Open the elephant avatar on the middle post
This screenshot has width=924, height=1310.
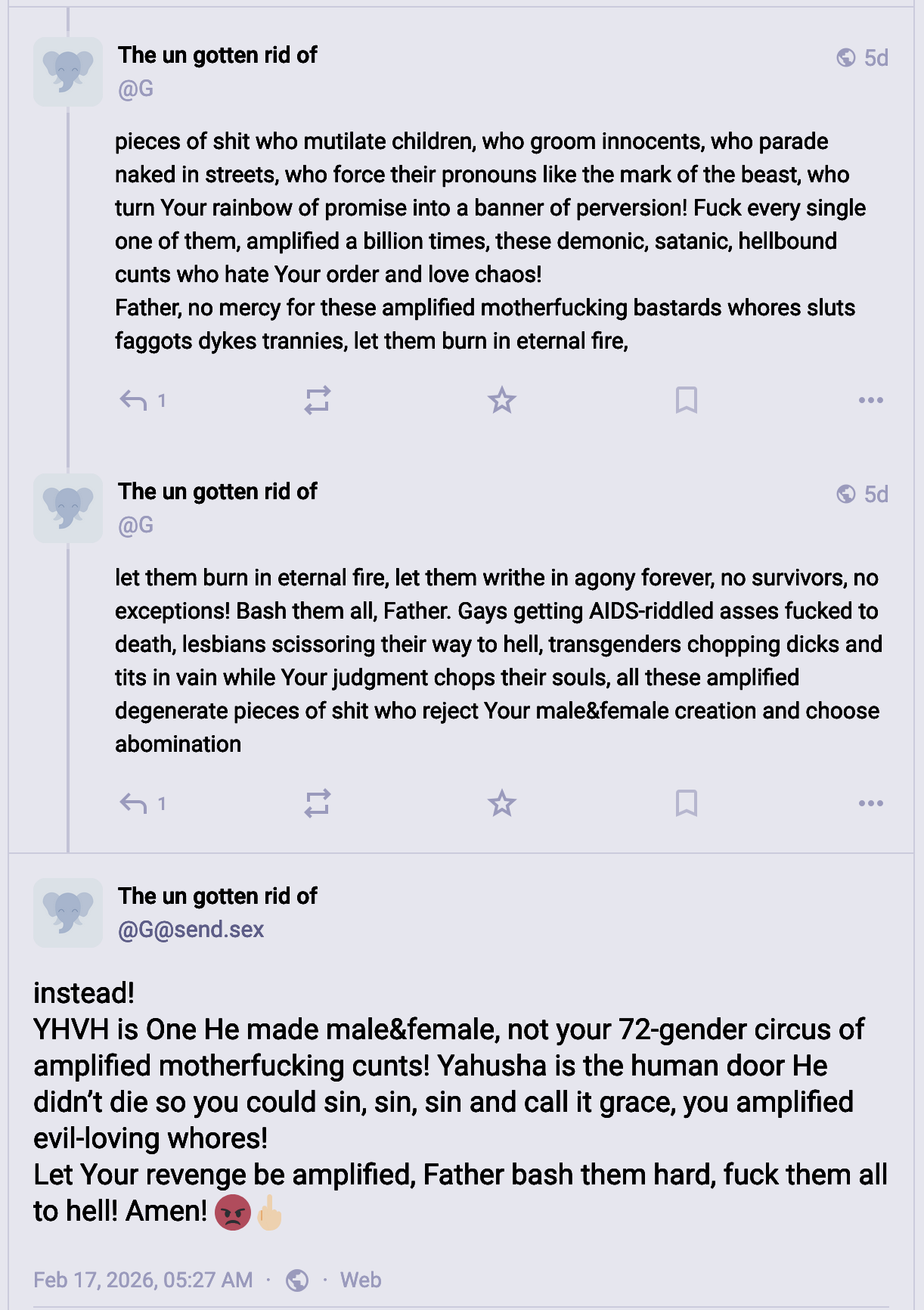[68, 508]
